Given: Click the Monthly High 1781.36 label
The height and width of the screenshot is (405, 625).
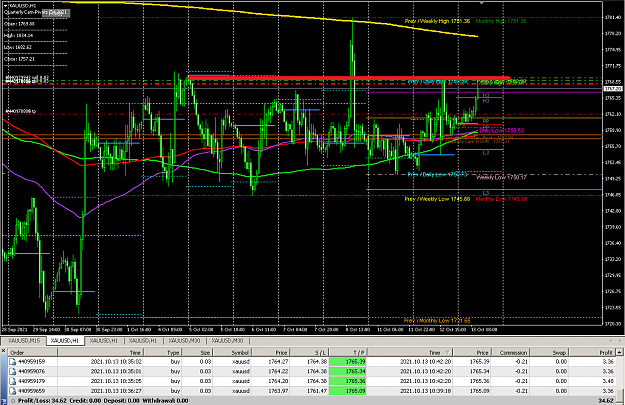Looking at the screenshot, I should pos(501,21).
